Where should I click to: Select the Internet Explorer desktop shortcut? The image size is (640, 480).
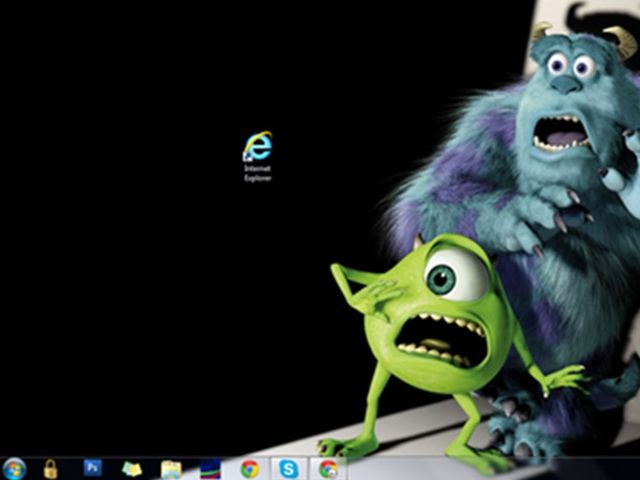[x=258, y=156]
